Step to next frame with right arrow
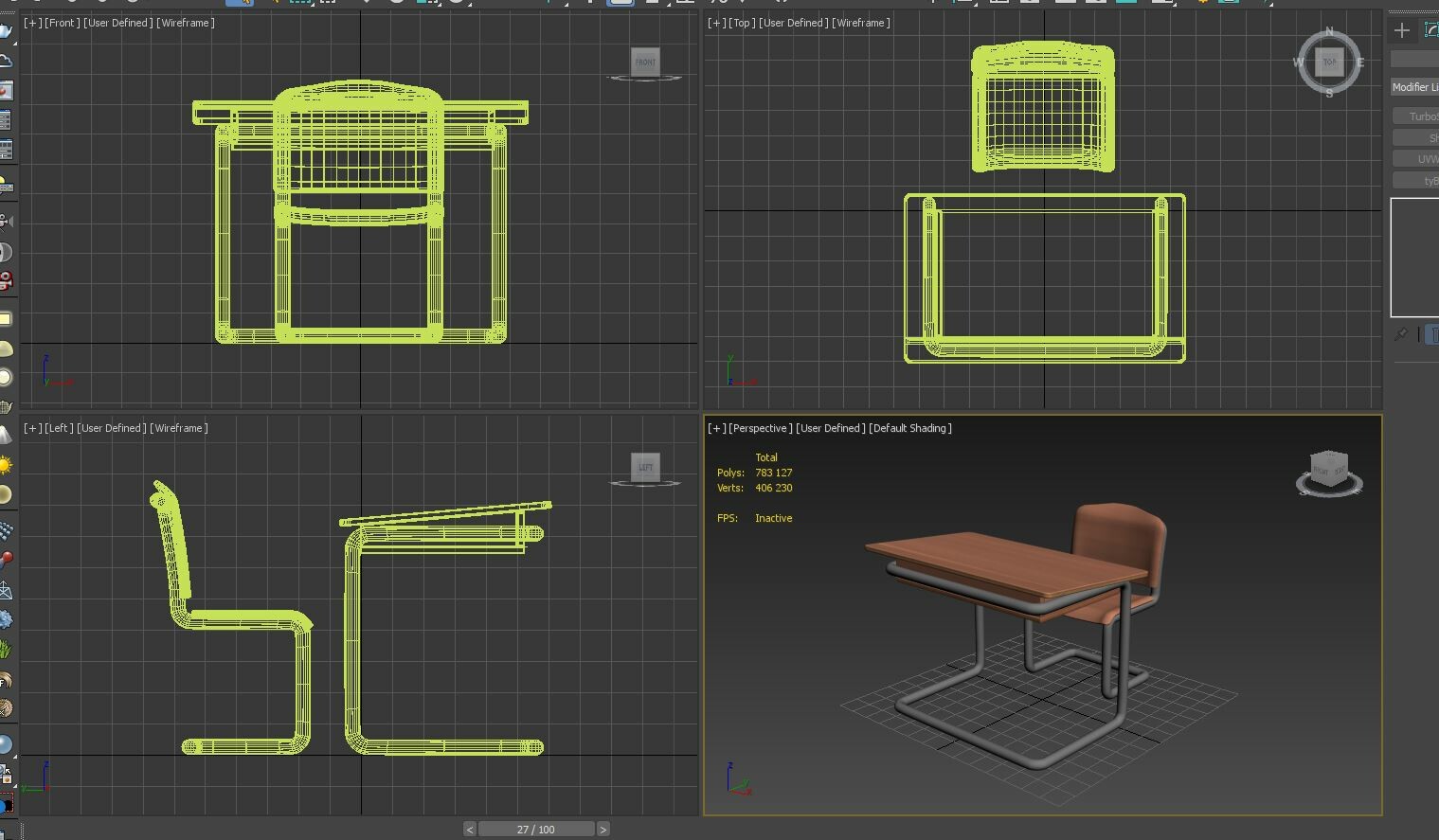Screen dimensions: 1439x840 [603, 830]
